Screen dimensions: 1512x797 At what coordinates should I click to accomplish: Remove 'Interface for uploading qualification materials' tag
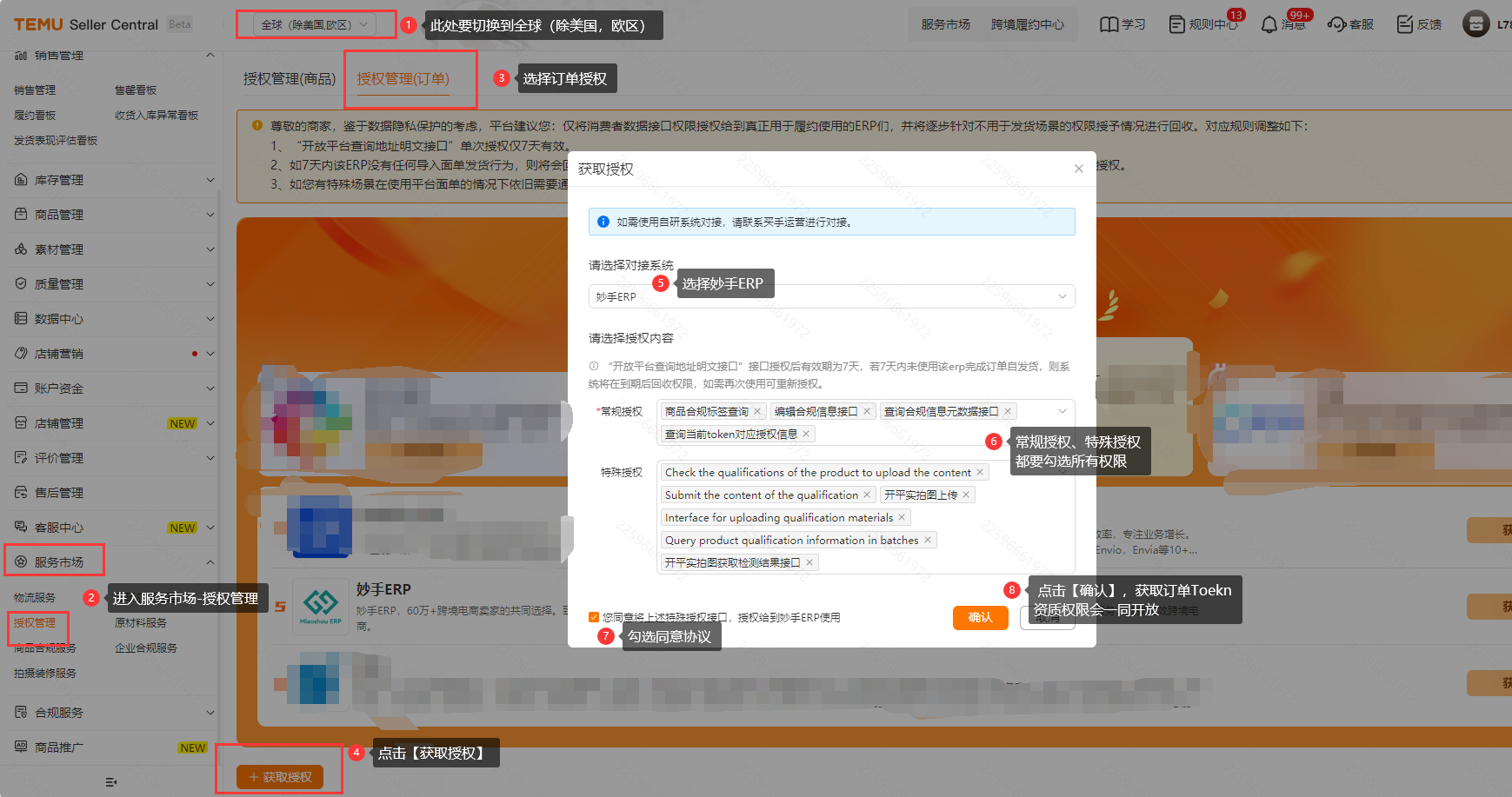pos(902,518)
